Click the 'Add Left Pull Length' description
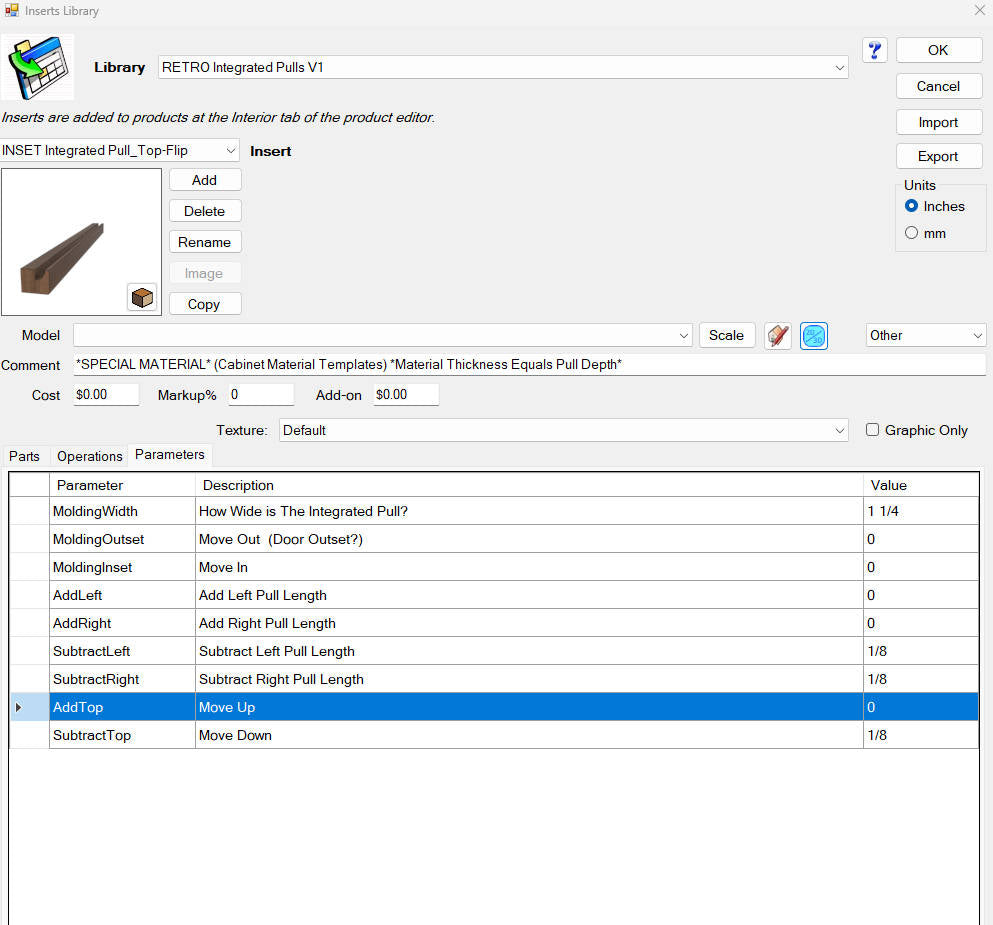The height and width of the screenshot is (925, 993). (x=529, y=595)
